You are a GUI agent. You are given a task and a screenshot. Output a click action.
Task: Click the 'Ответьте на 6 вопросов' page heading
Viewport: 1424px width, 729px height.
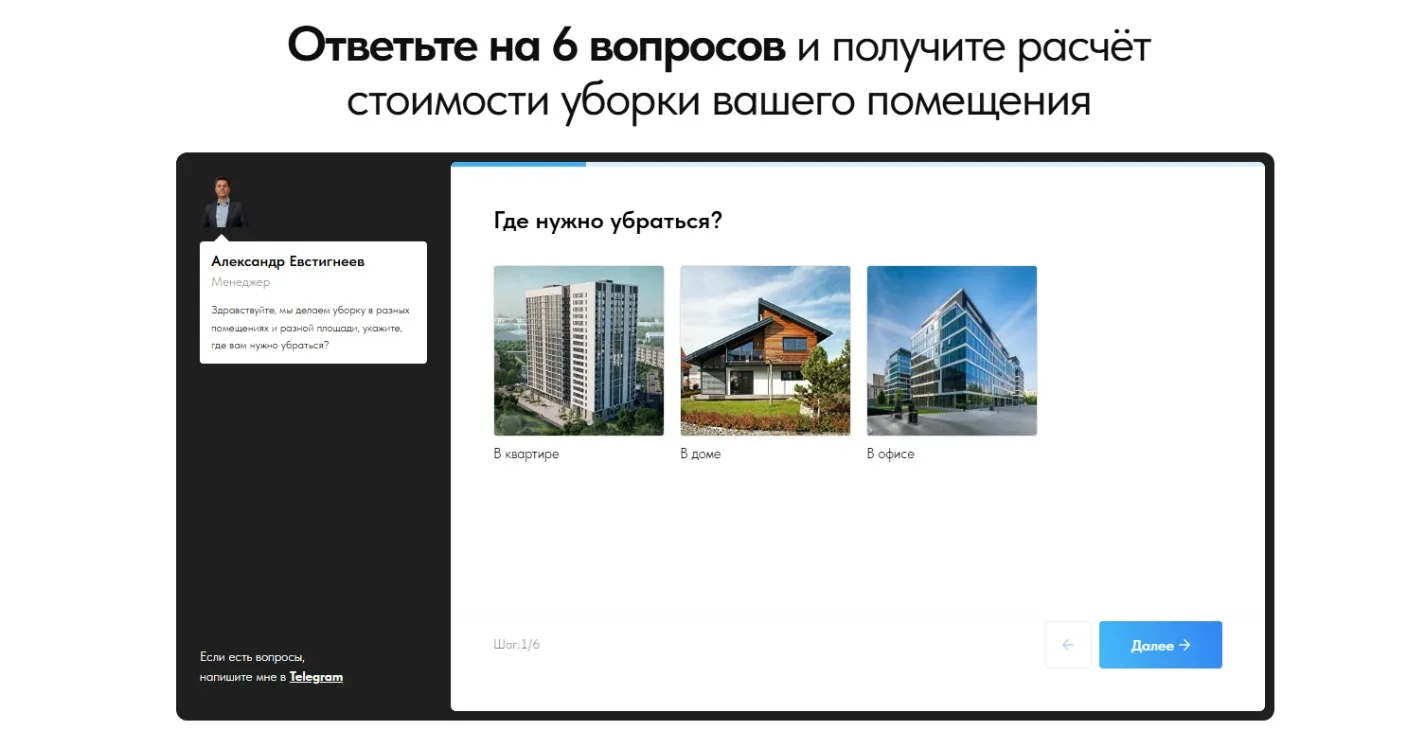[x=537, y=47]
